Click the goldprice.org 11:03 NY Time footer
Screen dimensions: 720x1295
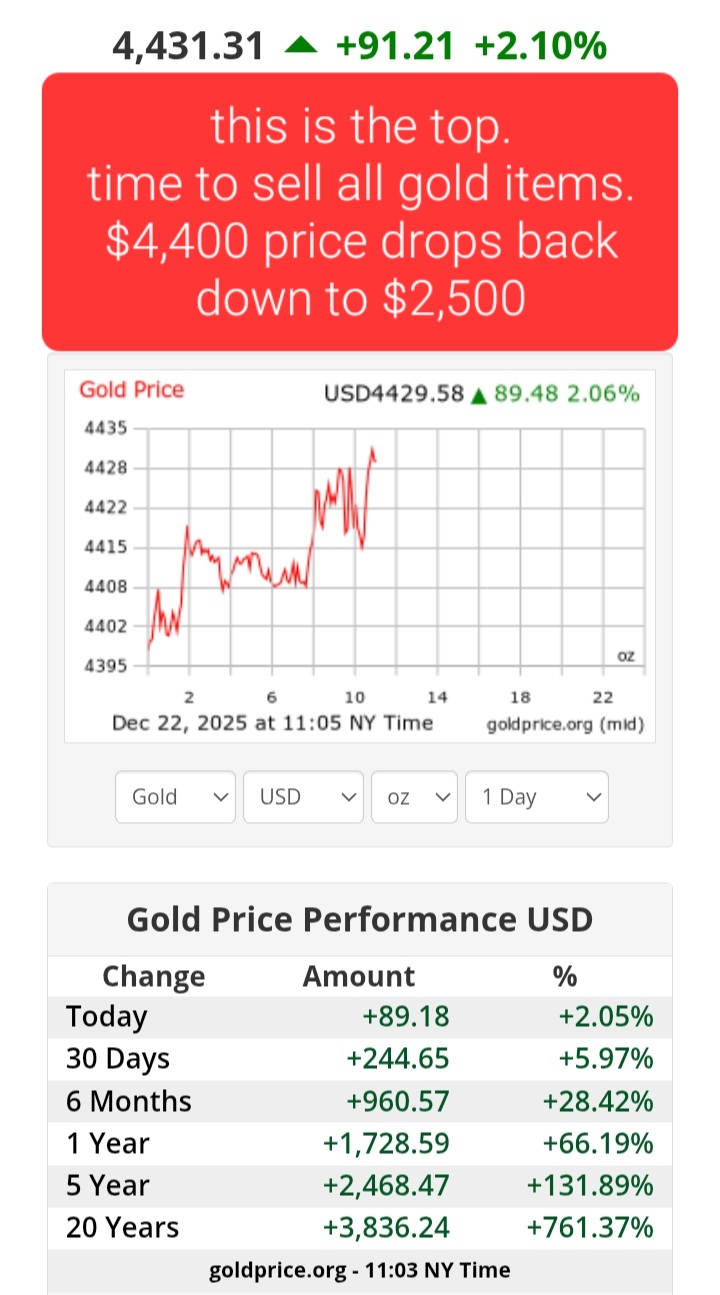point(360,1271)
